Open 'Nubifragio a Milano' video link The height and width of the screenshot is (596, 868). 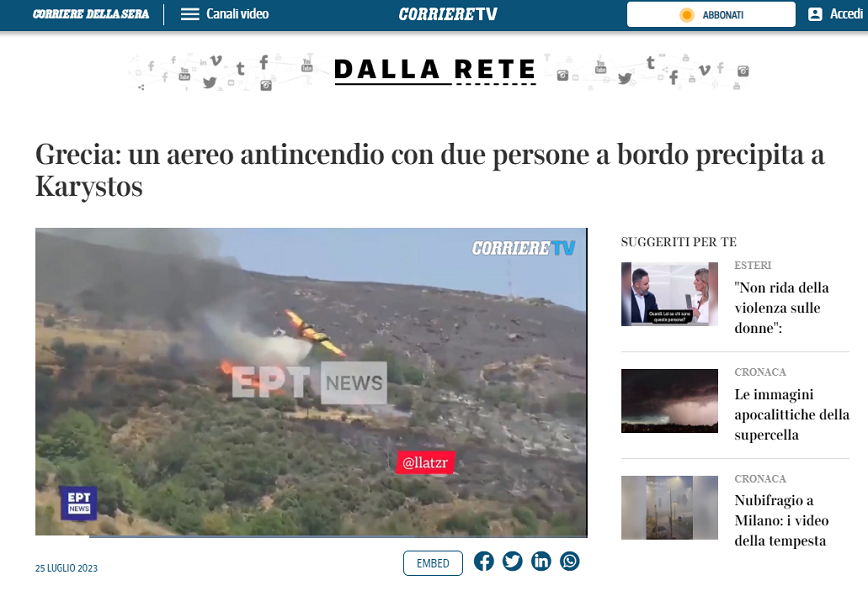tap(780, 520)
